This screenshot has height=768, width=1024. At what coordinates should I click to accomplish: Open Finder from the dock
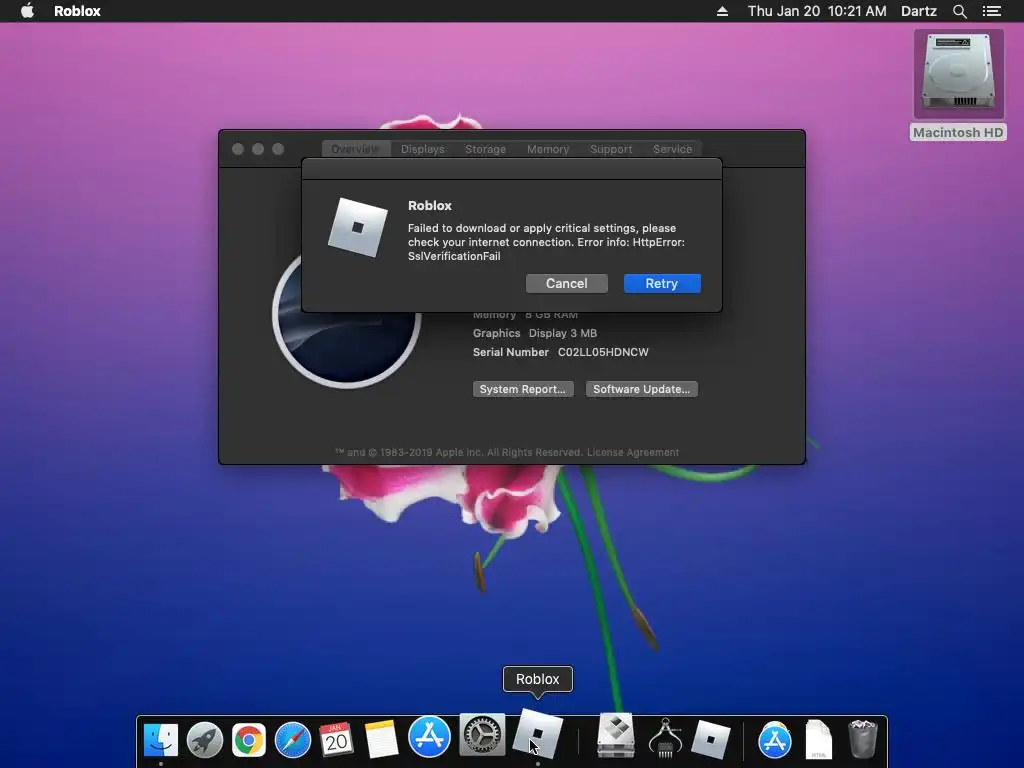[161, 739]
